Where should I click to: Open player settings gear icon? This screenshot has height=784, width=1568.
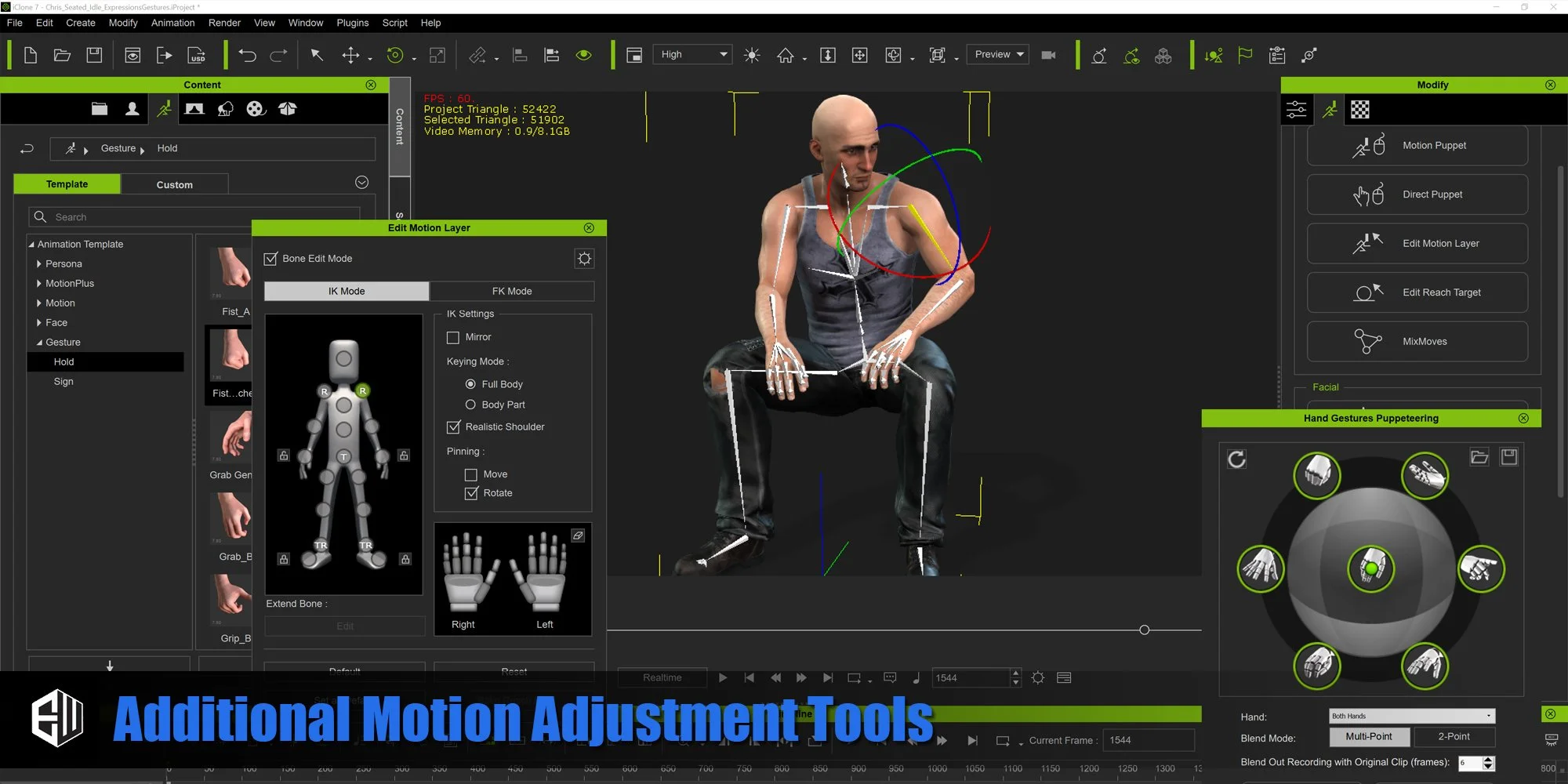pos(1038,678)
